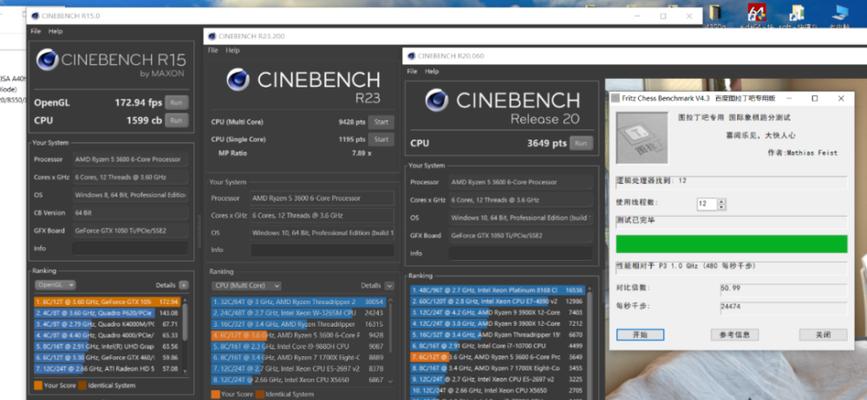Screen dimensions: 867x400
Task: Select R20 ranking row Core i7-10700 4499
Action: pos(497,346)
